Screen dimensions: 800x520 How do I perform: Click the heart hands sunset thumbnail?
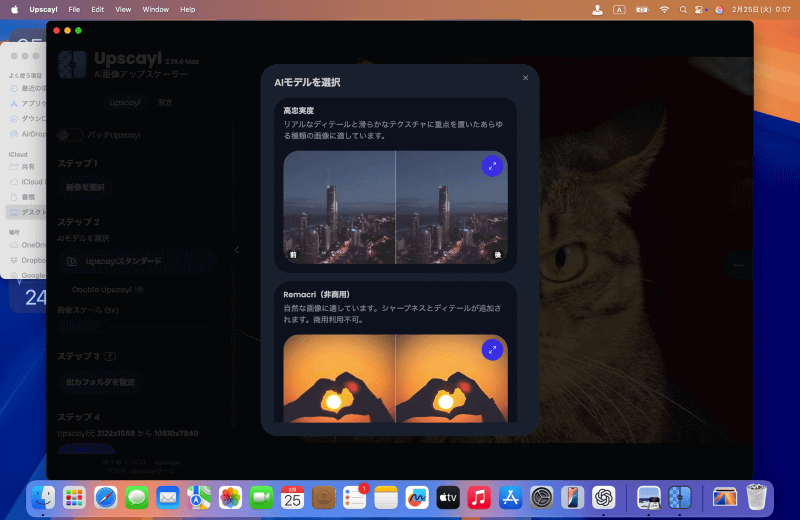395,378
